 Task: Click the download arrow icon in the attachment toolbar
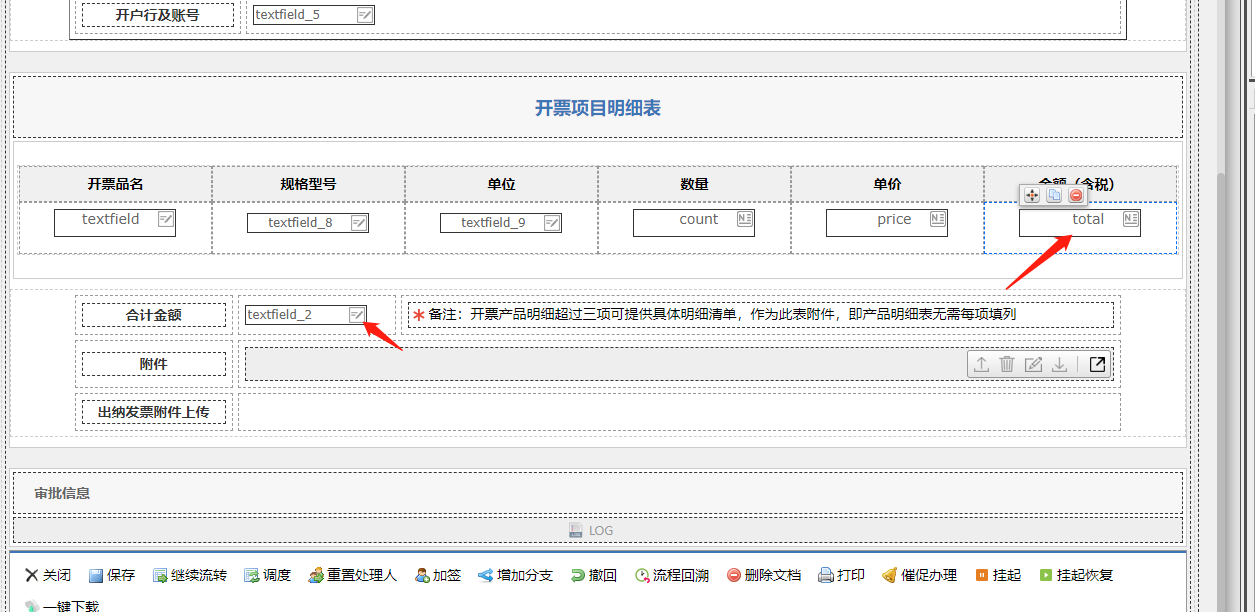coord(1059,364)
